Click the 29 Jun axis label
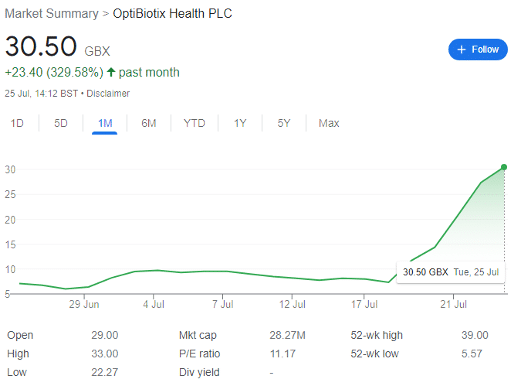The height and width of the screenshot is (386, 522). click(x=84, y=304)
